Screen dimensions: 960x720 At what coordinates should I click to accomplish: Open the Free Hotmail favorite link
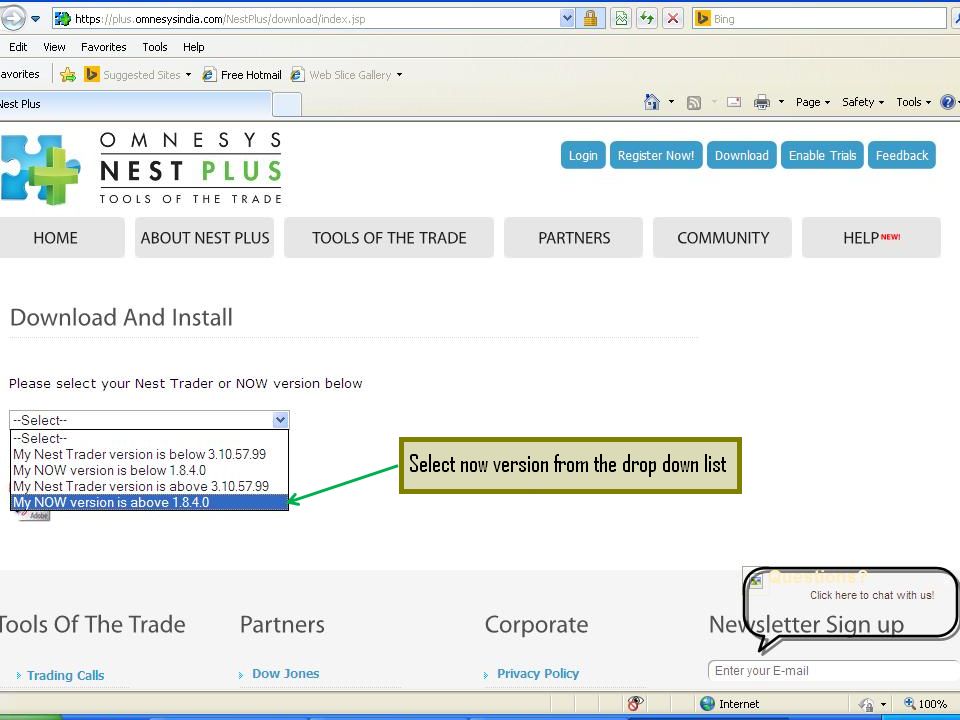pyautogui.click(x=242, y=75)
